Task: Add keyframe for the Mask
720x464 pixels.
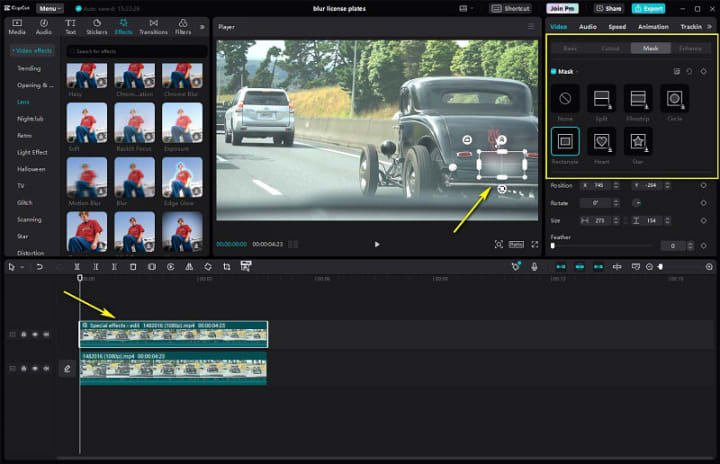Action: [703, 71]
